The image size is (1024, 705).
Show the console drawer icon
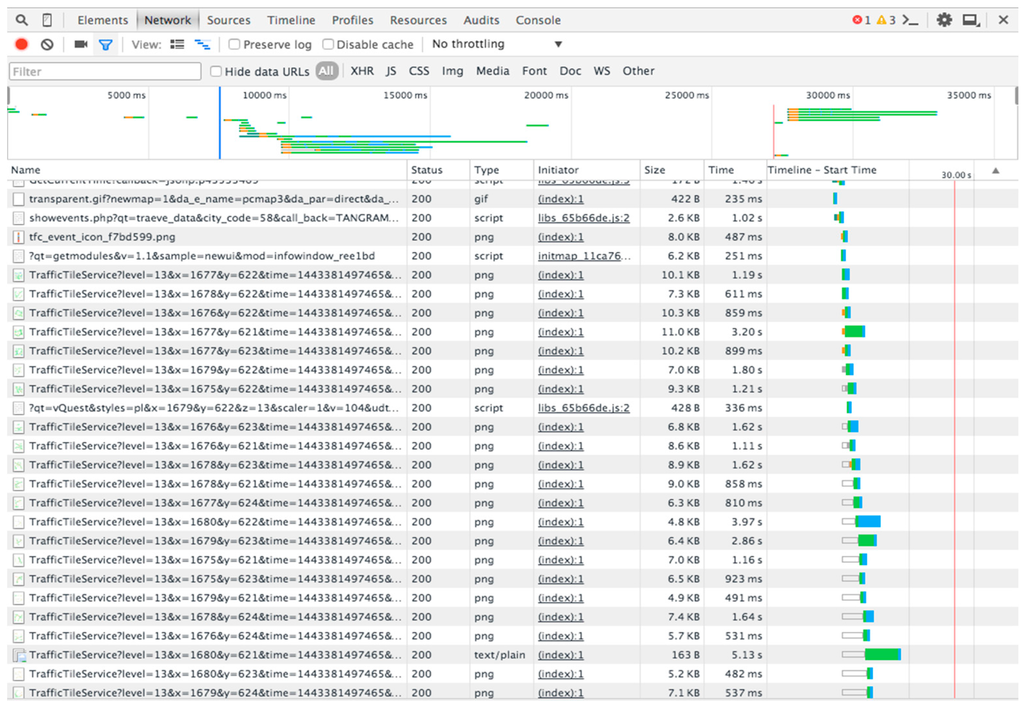click(x=910, y=20)
